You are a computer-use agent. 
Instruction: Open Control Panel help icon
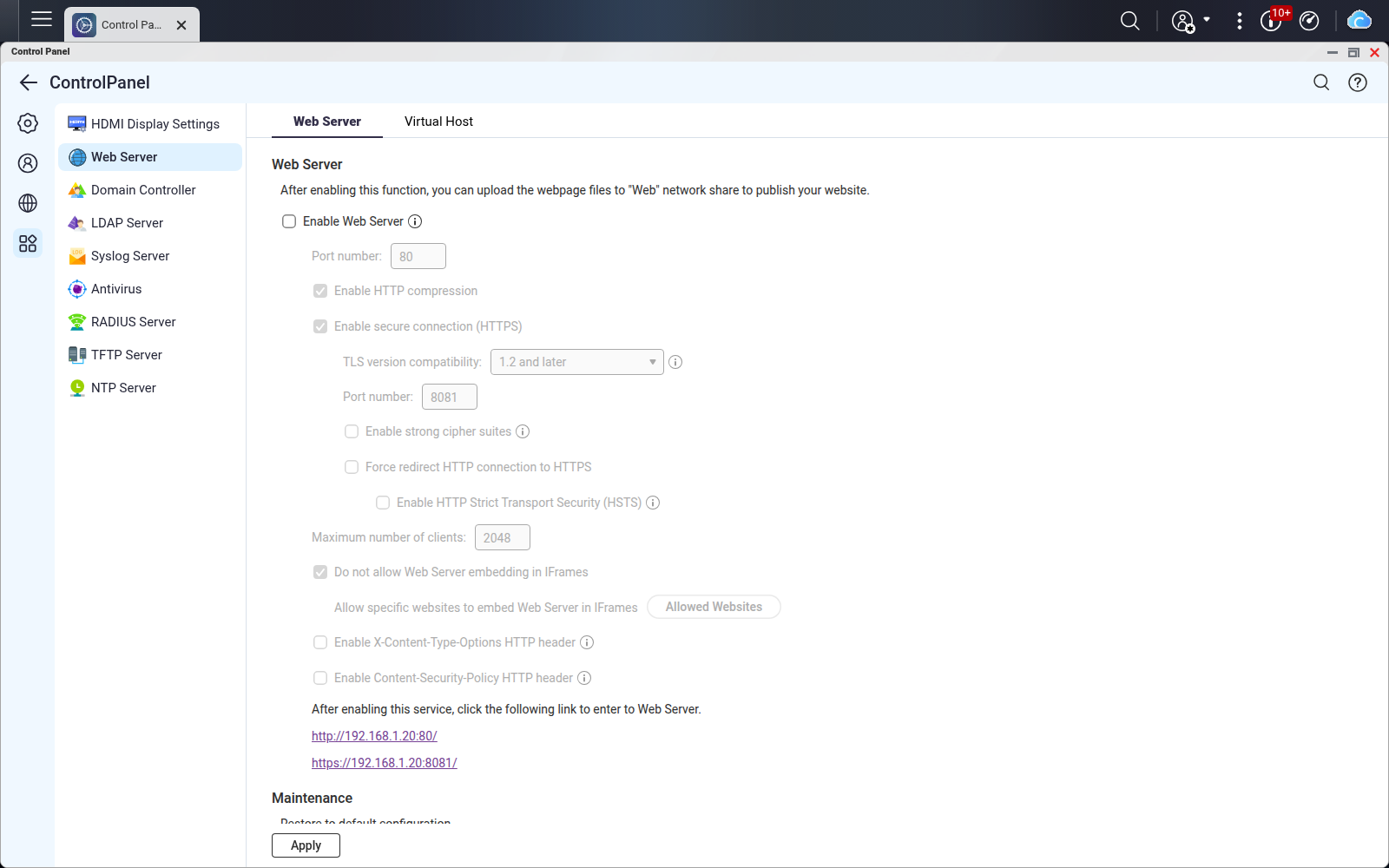(1358, 82)
